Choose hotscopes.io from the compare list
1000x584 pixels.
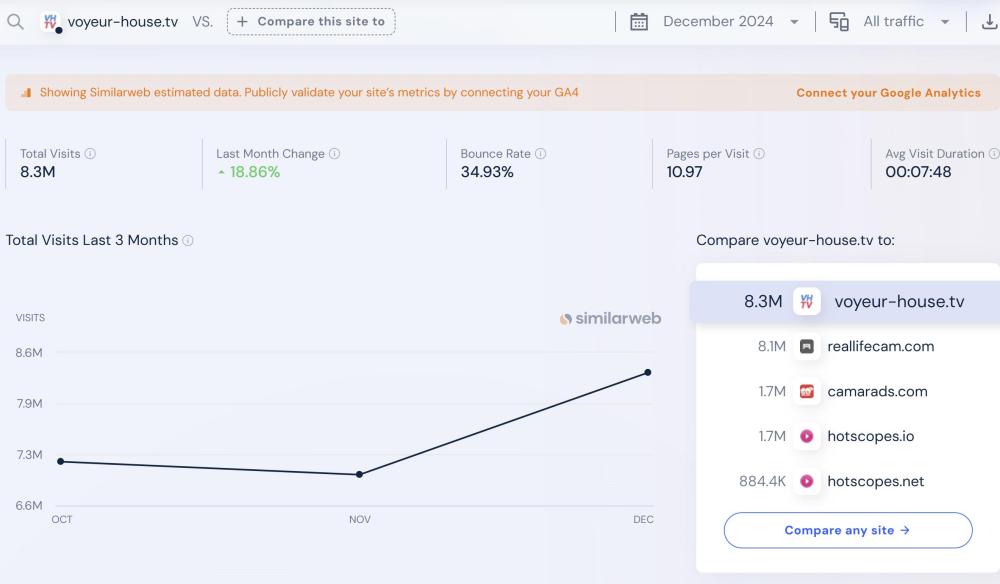tap(870, 436)
